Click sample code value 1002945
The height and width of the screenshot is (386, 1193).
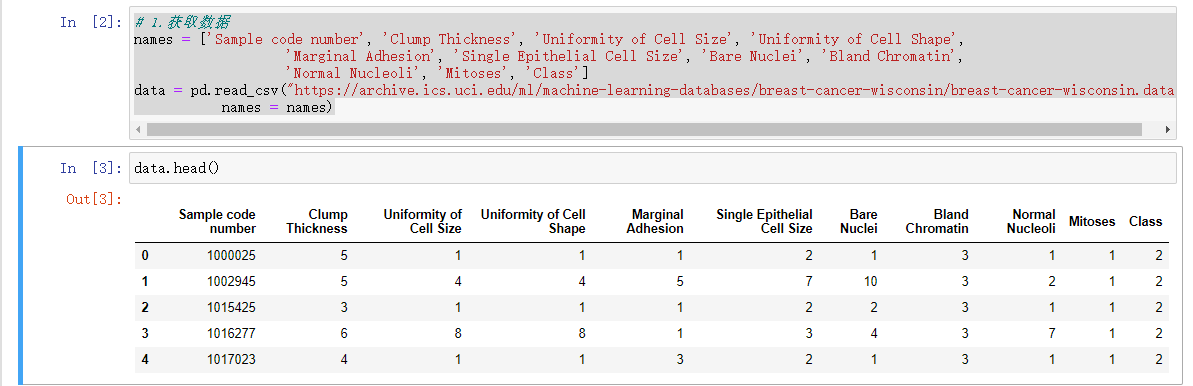pos(231,282)
